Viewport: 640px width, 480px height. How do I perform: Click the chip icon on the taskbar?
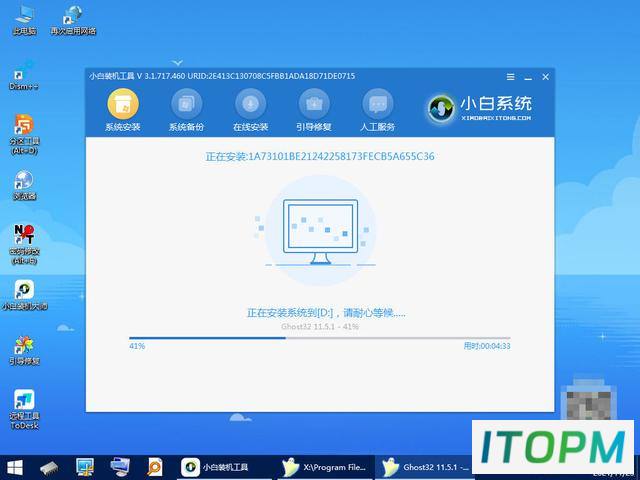point(49,468)
